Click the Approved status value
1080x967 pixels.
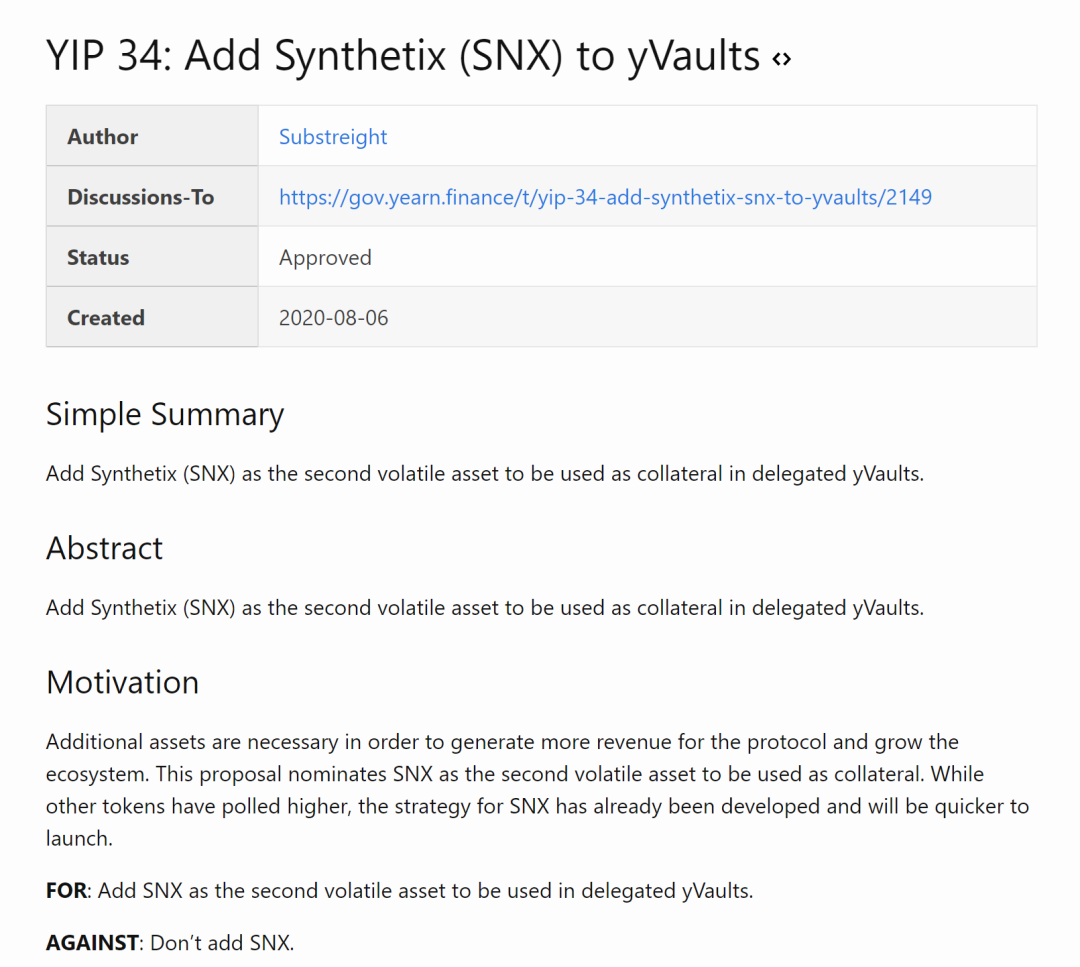click(x=325, y=258)
